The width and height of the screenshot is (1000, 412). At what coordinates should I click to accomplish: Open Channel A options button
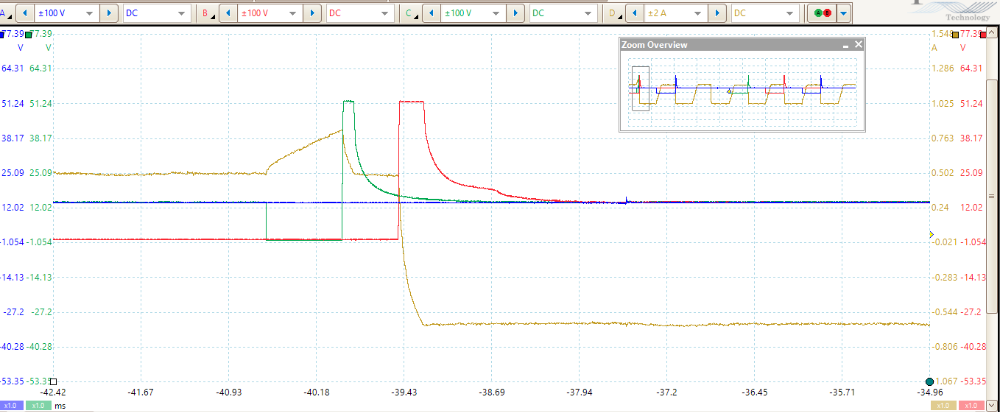pyautogui.click(x=4, y=14)
